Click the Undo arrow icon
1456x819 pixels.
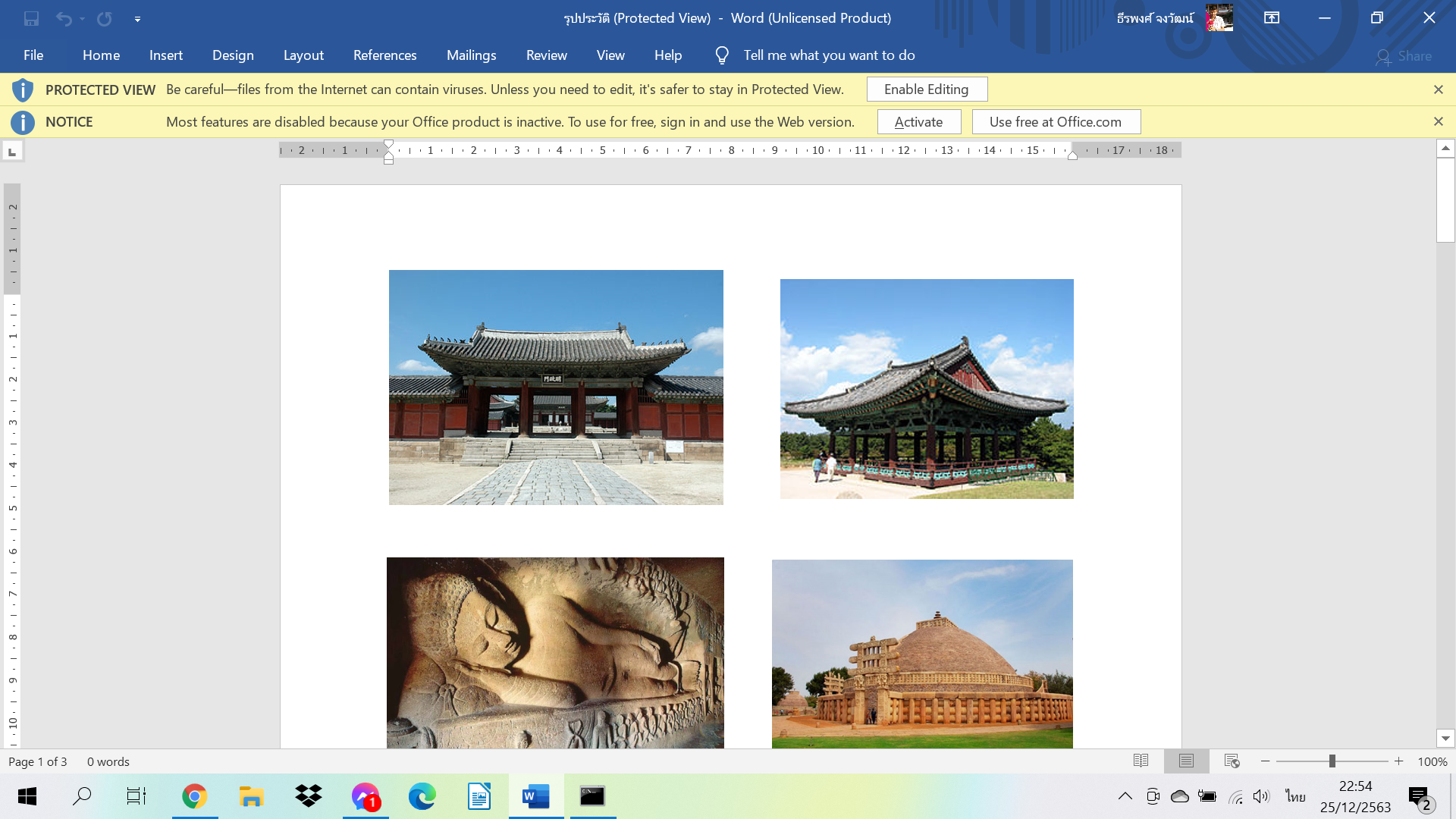coord(64,18)
